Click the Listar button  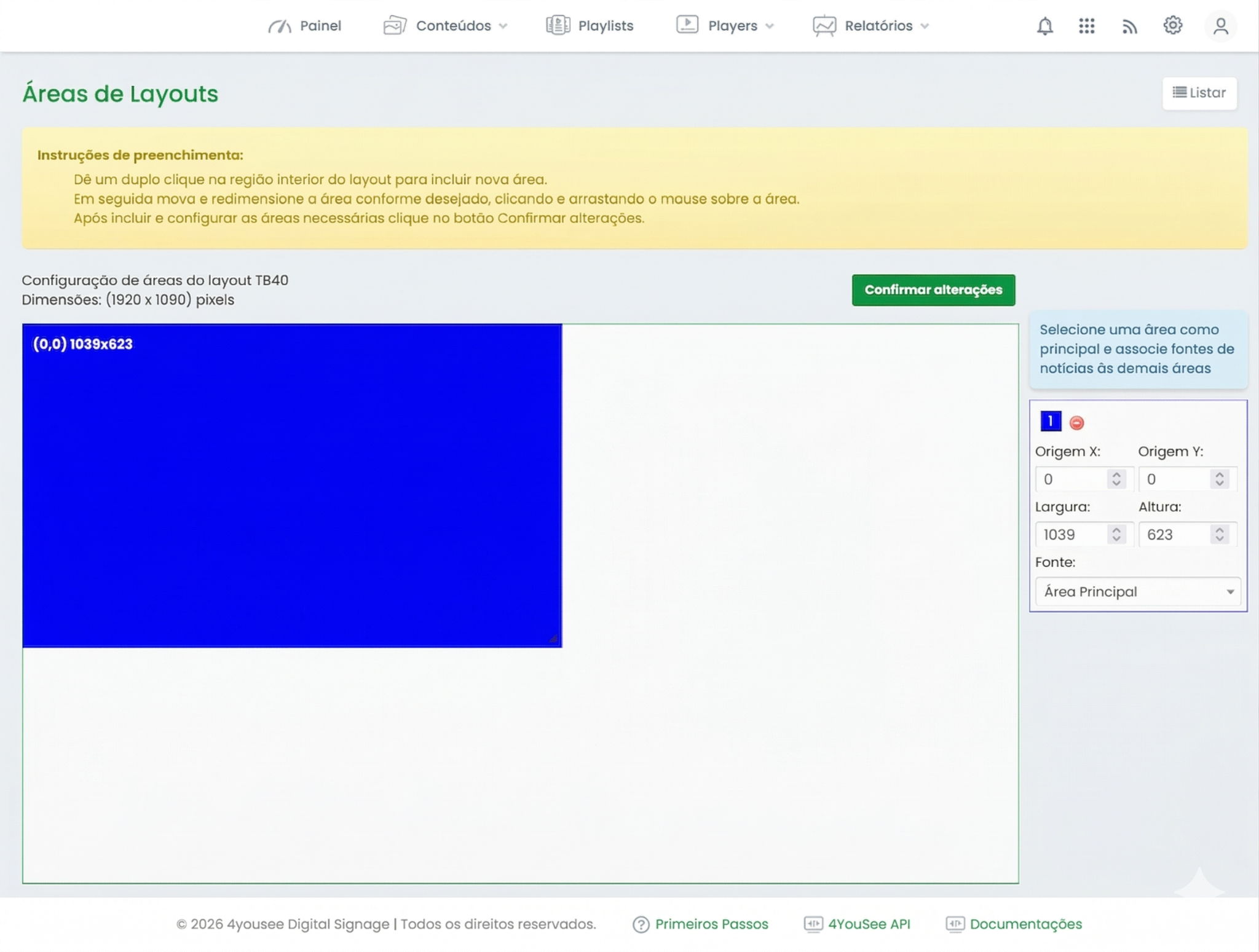coord(1199,93)
